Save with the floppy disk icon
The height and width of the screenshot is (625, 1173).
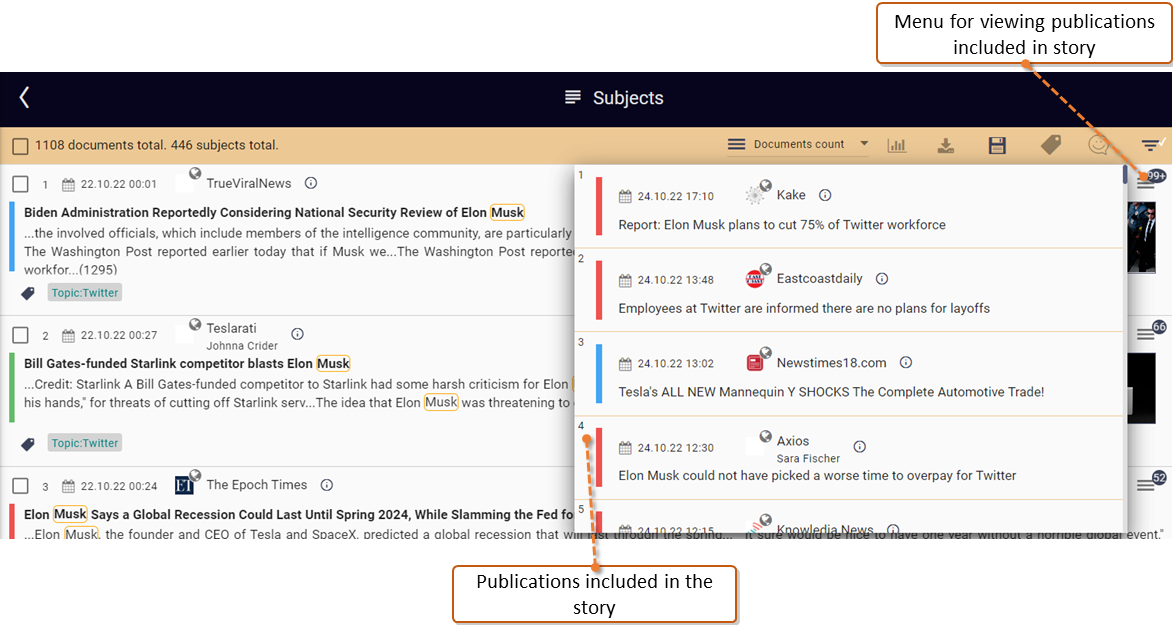997,145
